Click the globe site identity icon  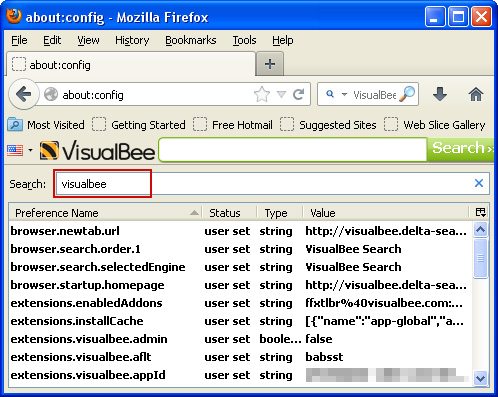[x=51, y=94]
